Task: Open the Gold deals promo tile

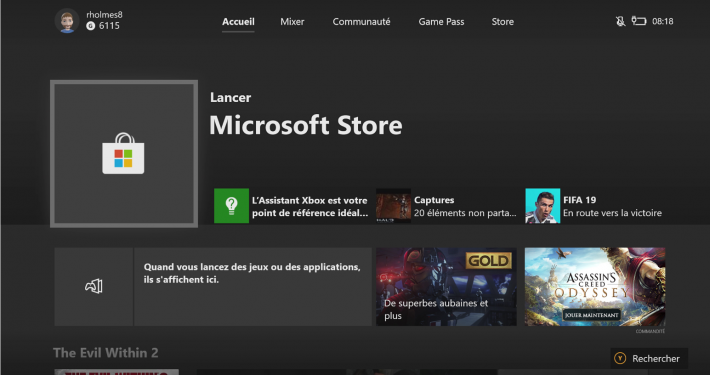Action: coord(446,286)
